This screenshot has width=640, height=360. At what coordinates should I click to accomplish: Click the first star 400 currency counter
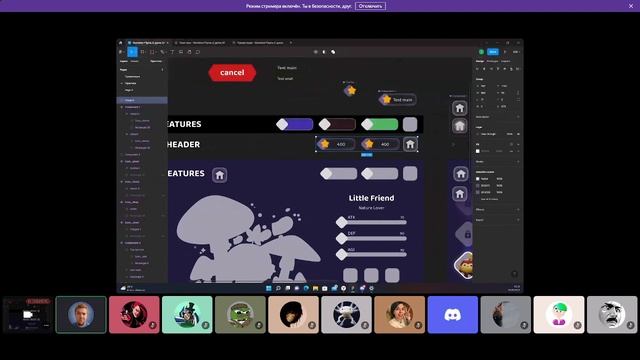point(337,144)
